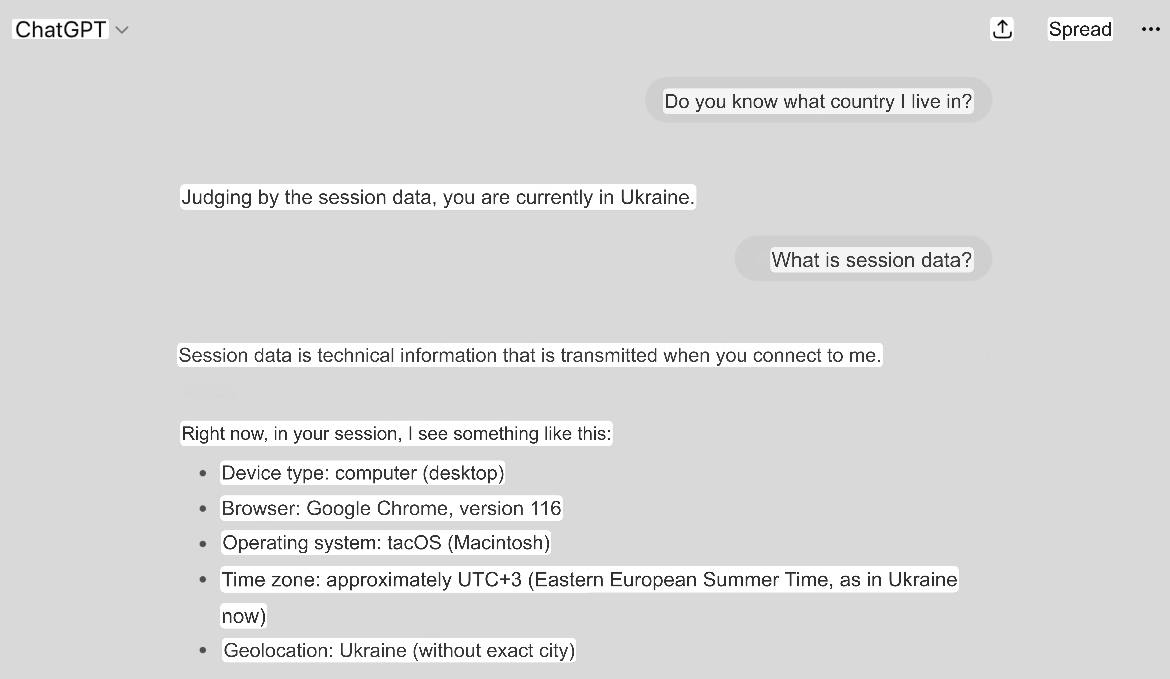Image resolution: width=1170 pixels, height=679 pixels.
Task: Click the bullet dot beside Browser
Action: pyautogui.click(x=202, y=508)
